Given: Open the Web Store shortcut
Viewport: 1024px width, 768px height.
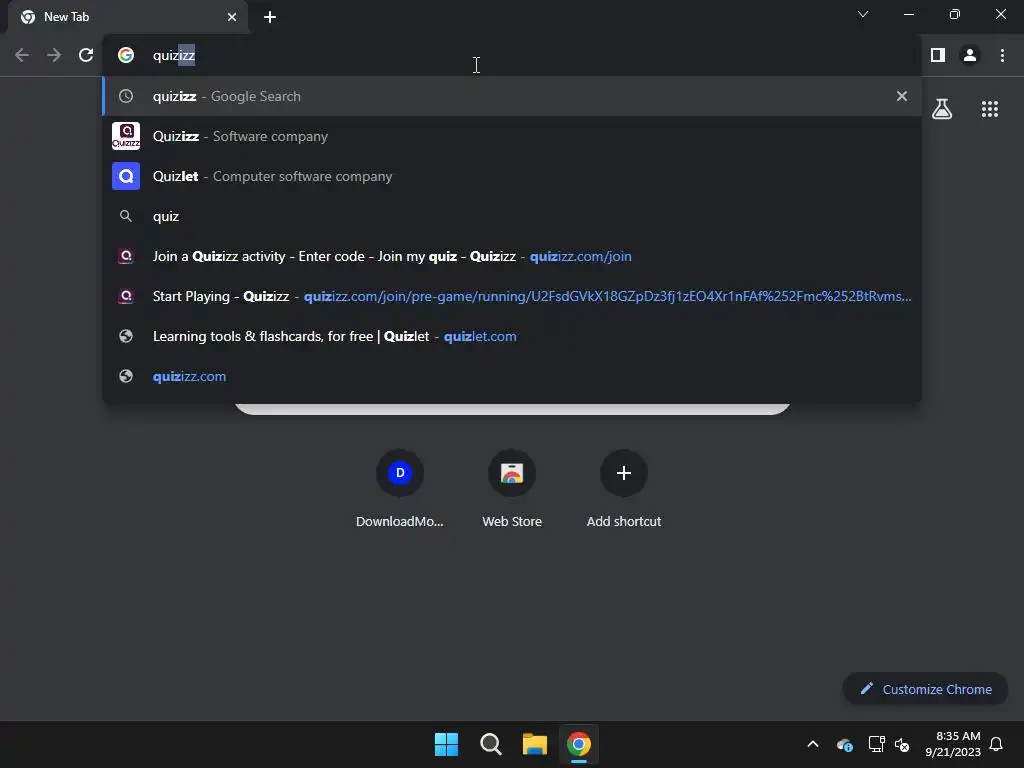Looking at the screenshot, I should coord(512,488).
